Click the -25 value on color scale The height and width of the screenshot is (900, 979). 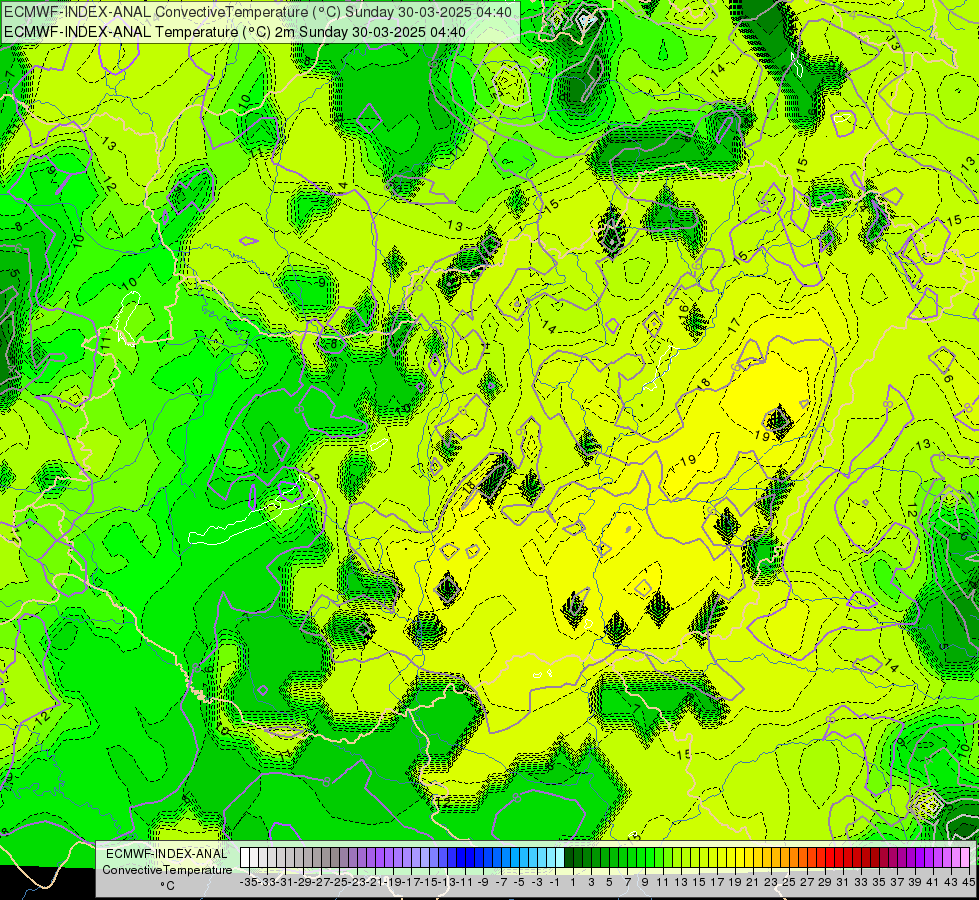(340, 883)
